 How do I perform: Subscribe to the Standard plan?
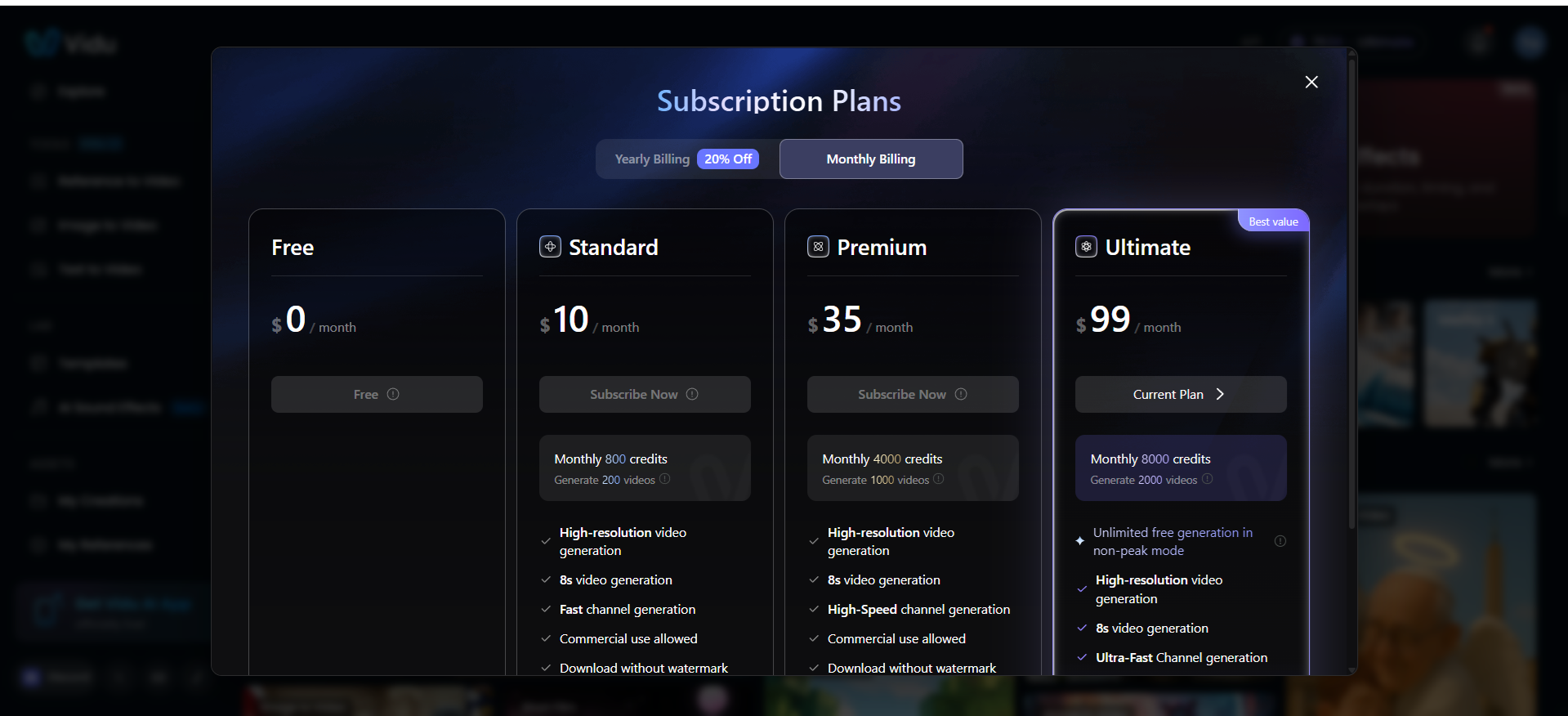(633, 394)
